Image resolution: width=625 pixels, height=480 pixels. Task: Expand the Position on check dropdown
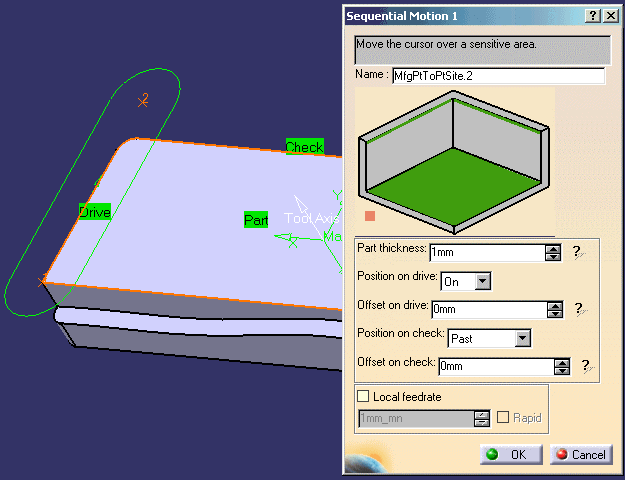521,339
